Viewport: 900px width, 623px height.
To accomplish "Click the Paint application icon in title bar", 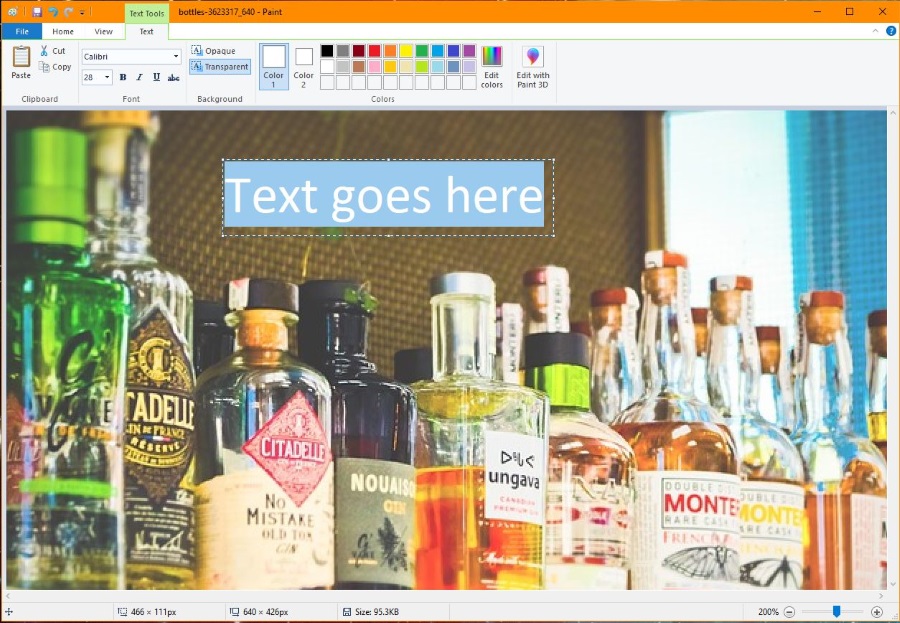I will pos(13,12).
